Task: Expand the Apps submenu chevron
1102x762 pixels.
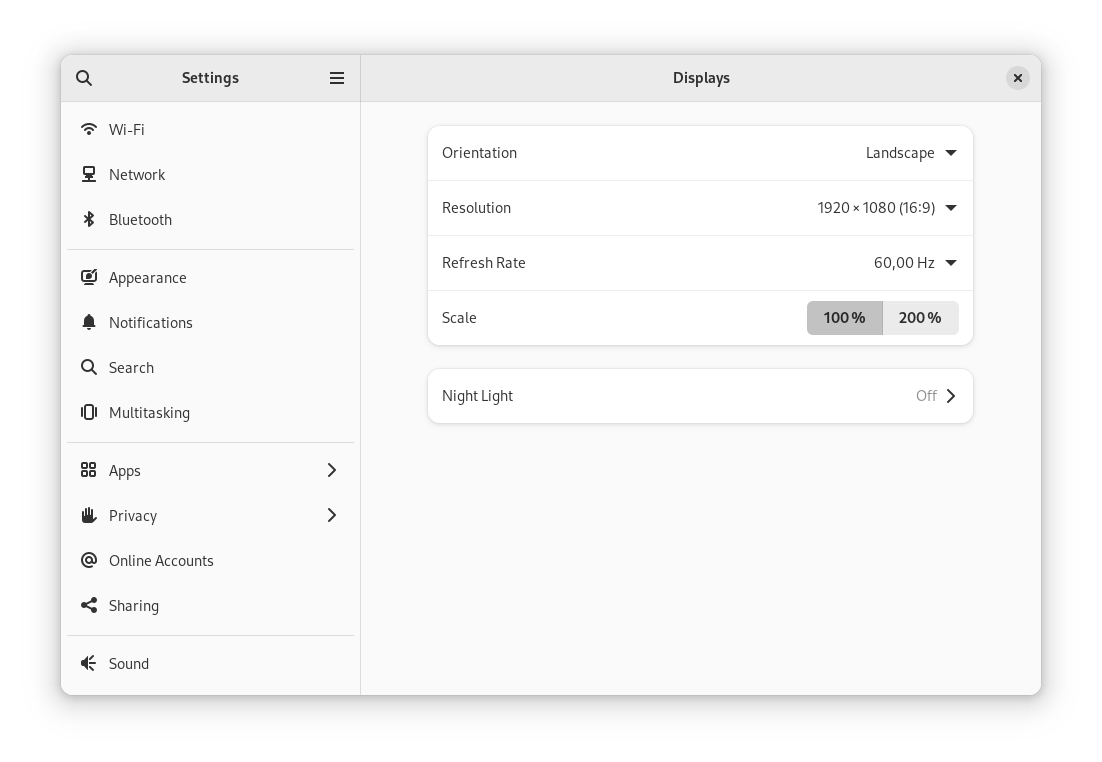Action: point(331,470)
